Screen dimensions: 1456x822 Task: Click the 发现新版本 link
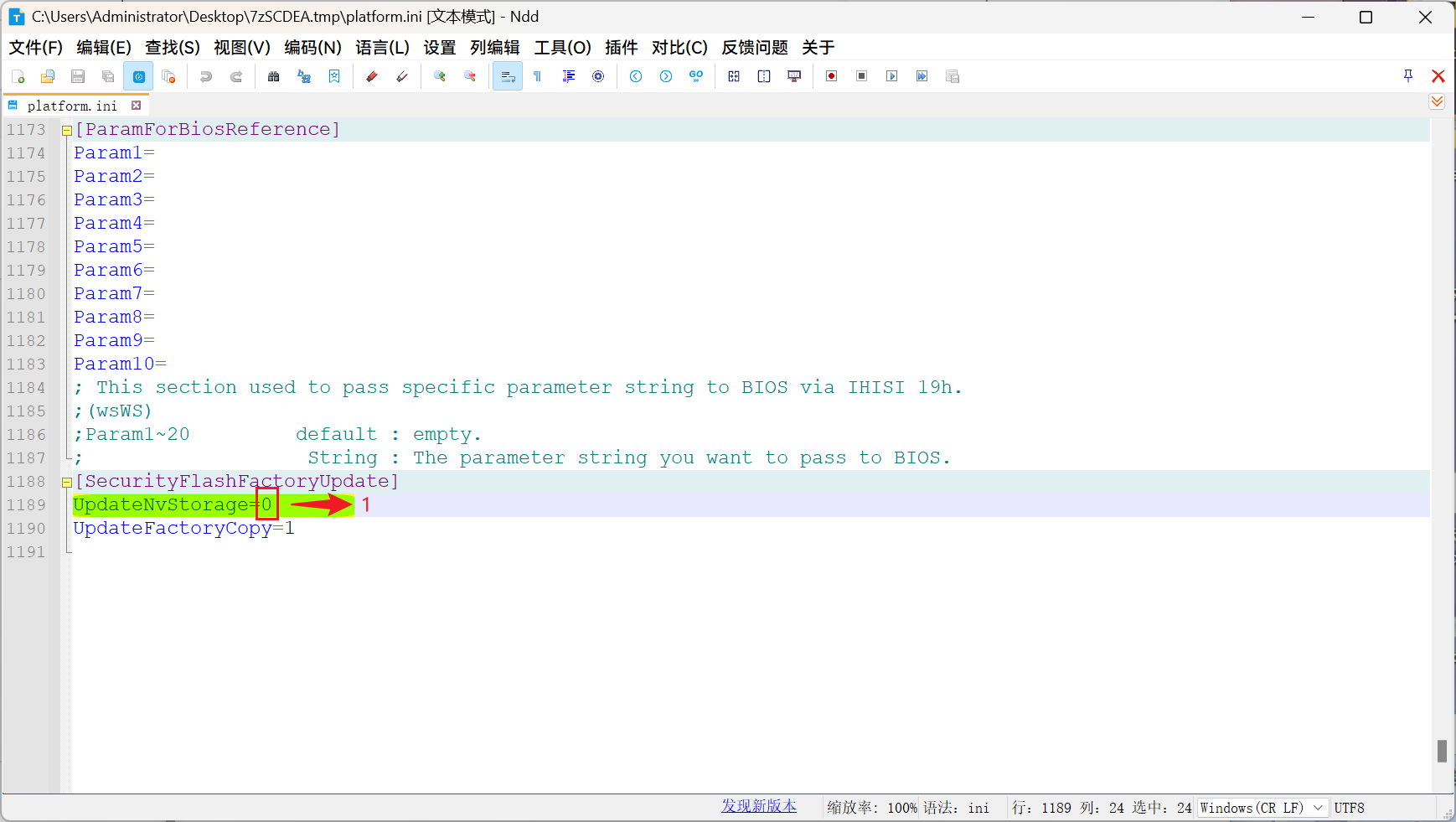point(759,806)
